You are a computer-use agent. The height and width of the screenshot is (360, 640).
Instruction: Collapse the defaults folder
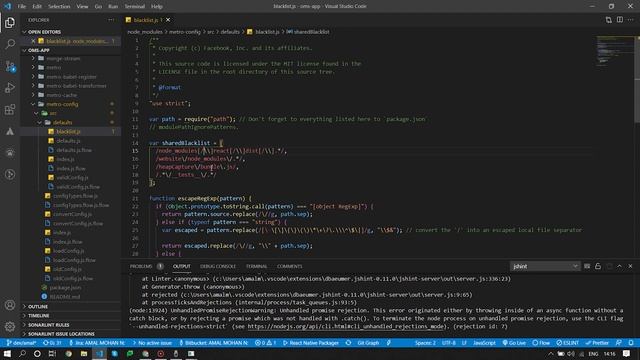click(x=62, y=122)
